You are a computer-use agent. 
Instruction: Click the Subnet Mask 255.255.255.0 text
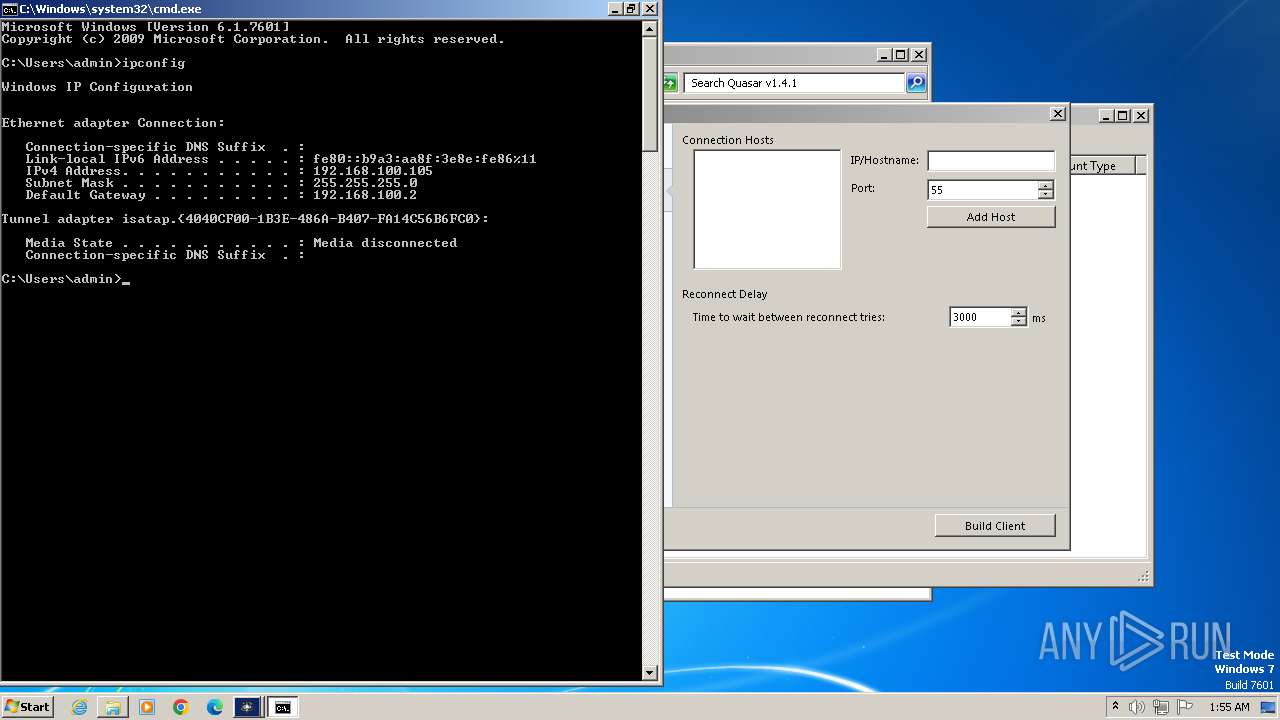click(221, 183)
